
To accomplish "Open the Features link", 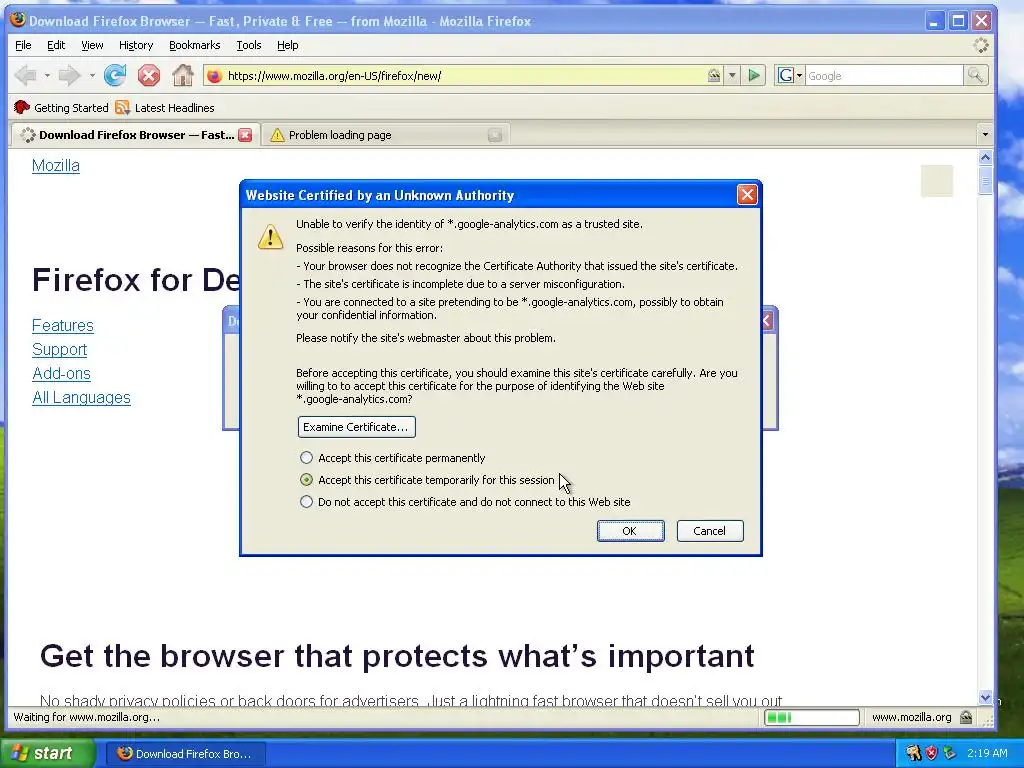I will (x=63, y=326).
